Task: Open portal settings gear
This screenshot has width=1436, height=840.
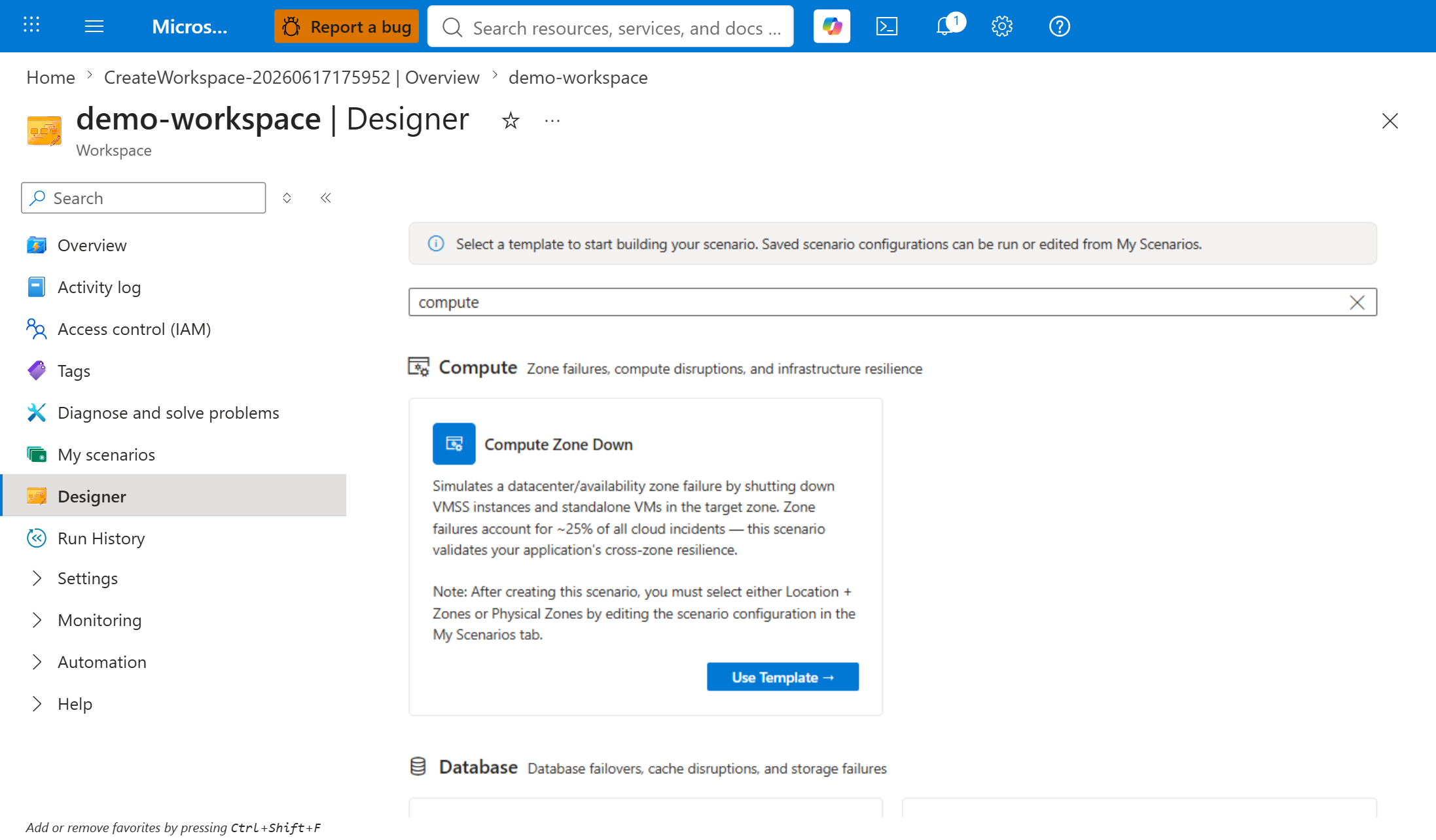Action: [x=1001, y=26]
